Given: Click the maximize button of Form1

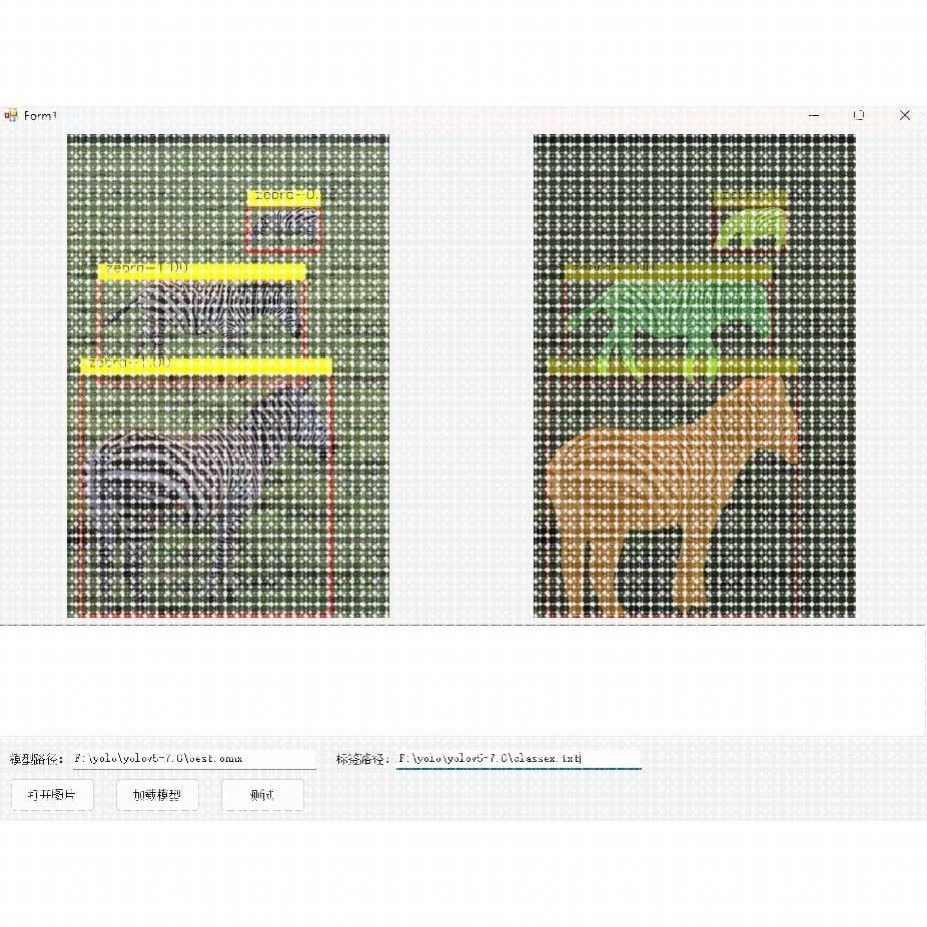Looking at the screenshot, I should point(858,115).
